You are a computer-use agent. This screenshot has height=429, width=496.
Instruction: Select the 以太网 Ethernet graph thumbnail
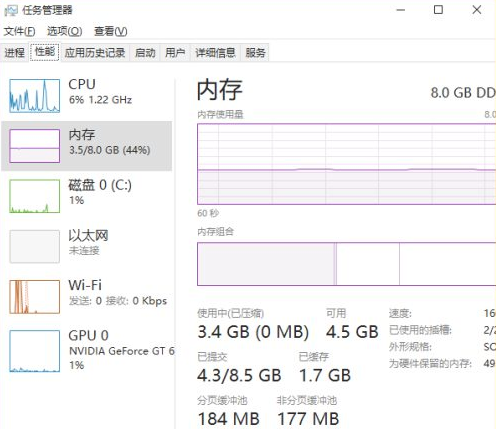coord(35,246)
